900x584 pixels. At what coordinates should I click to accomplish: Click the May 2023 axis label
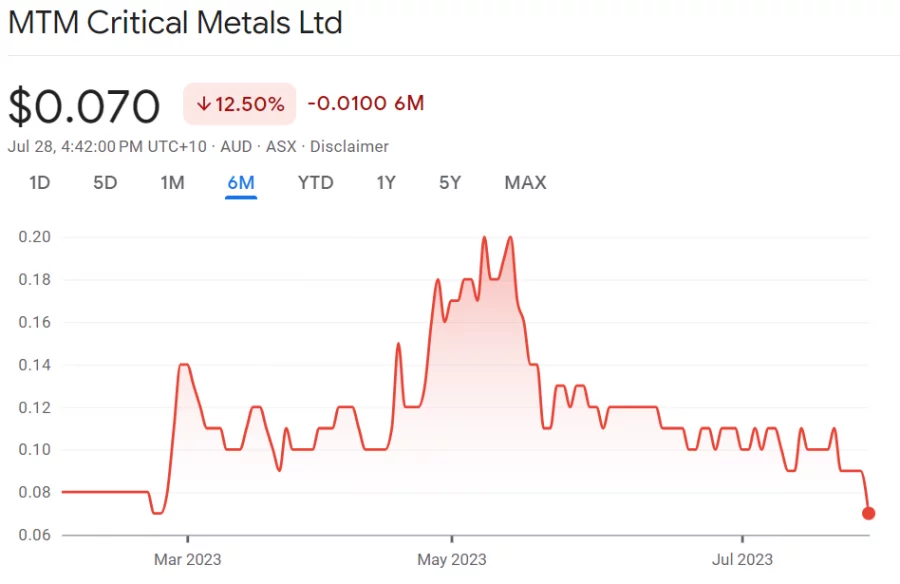(x=451, y=560)
